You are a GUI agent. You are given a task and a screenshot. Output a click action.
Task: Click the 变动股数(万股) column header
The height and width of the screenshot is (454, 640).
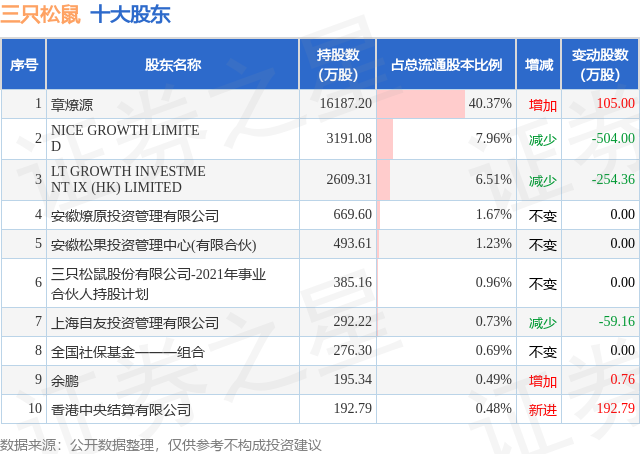(x=600, y=65)
